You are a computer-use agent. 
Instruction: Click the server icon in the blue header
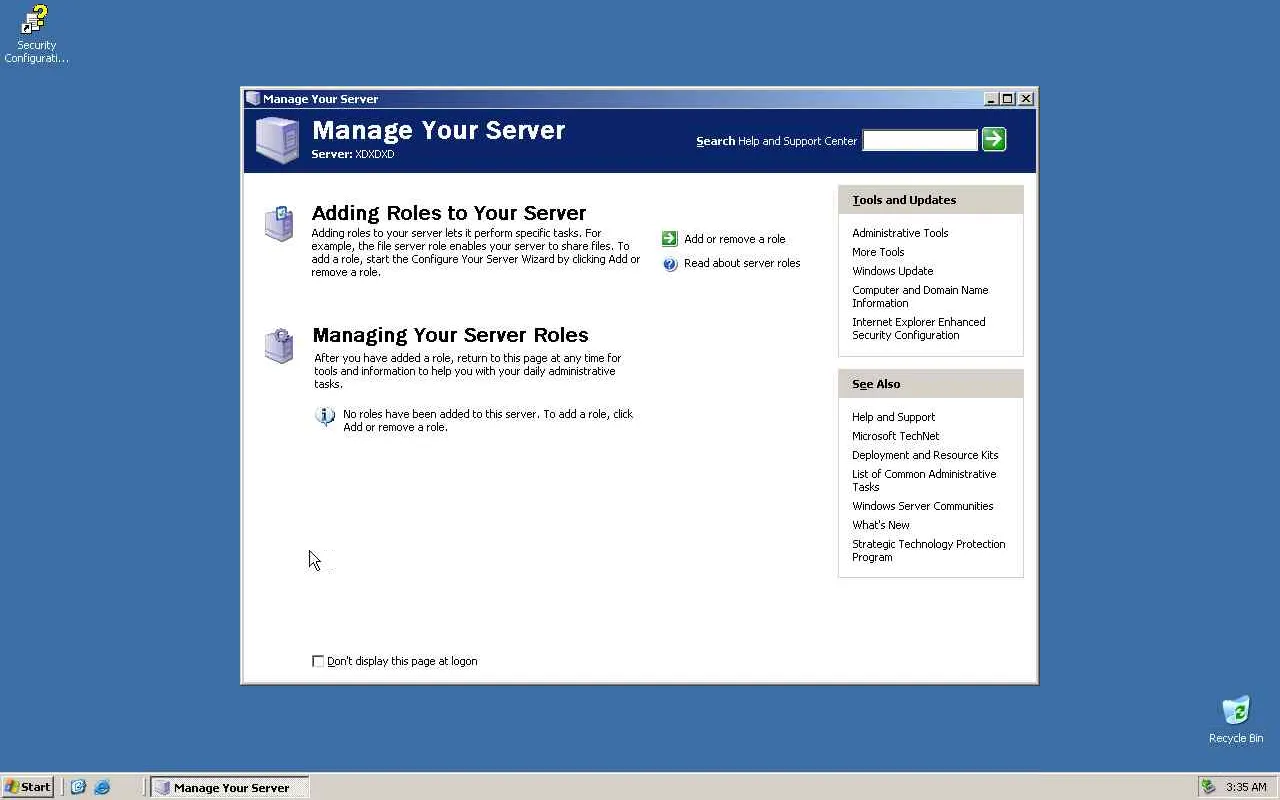[x=277, y=140]
